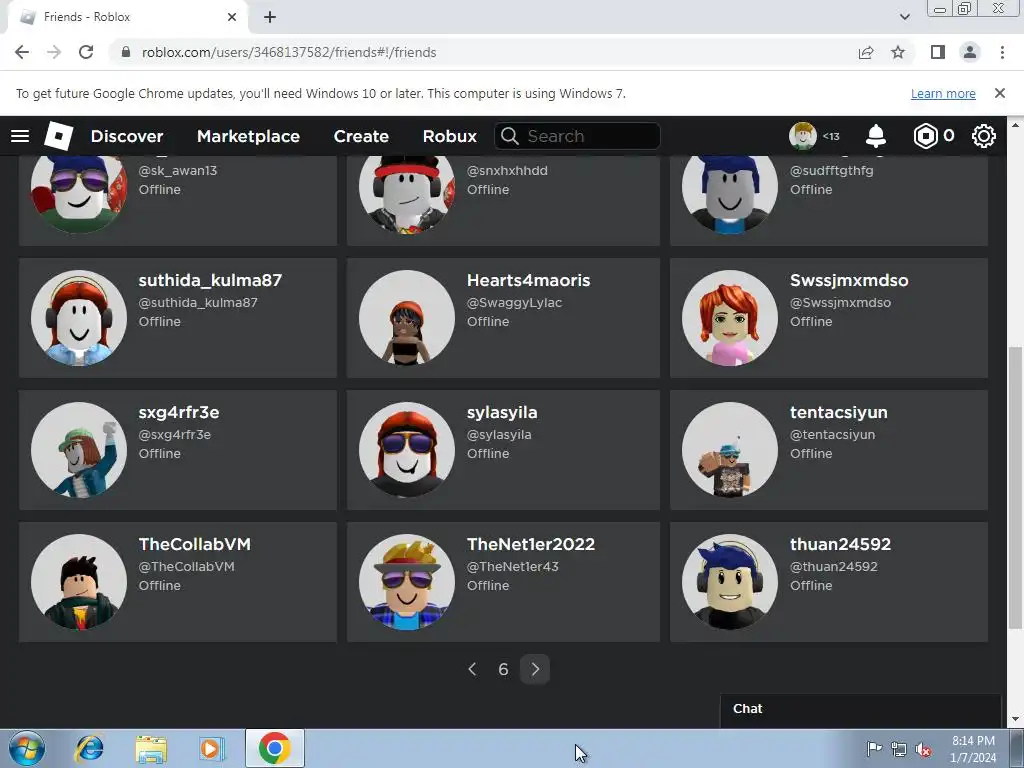Open suthida_kulma87's profile name

[x=210, y=280]
